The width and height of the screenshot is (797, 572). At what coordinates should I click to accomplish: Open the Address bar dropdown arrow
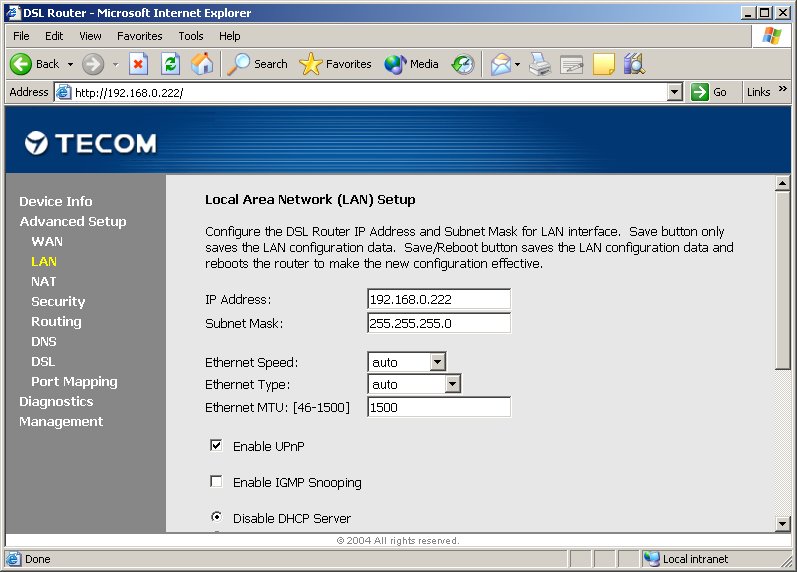click(674, 92)
